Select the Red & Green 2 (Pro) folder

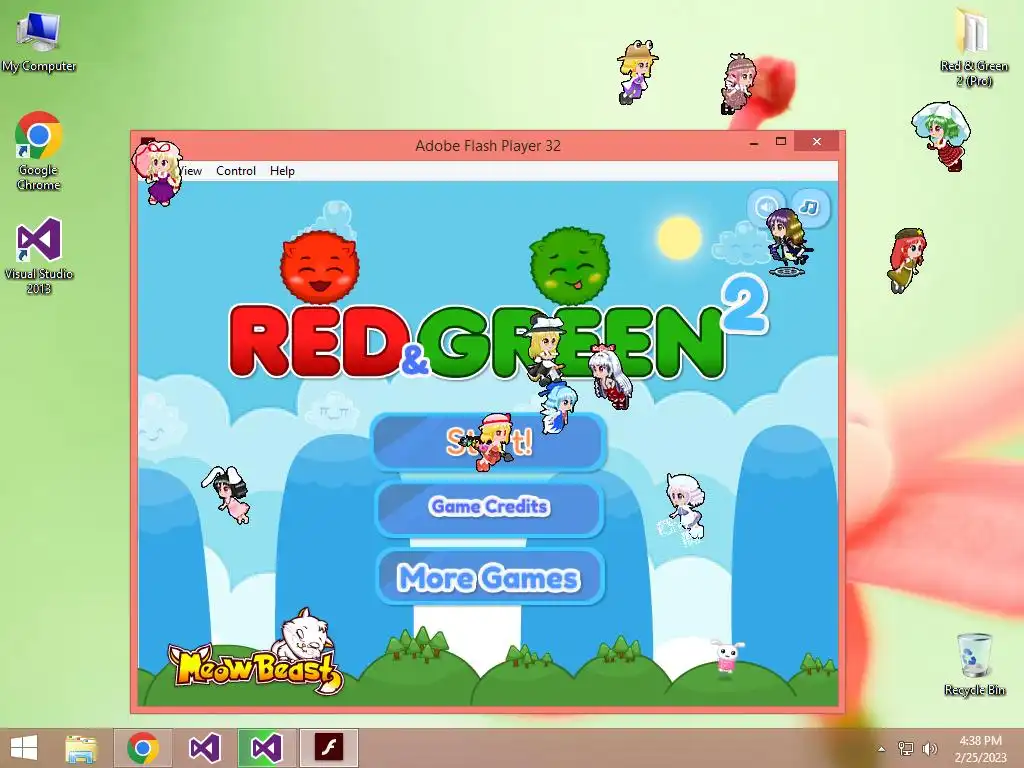coord(974,47)
